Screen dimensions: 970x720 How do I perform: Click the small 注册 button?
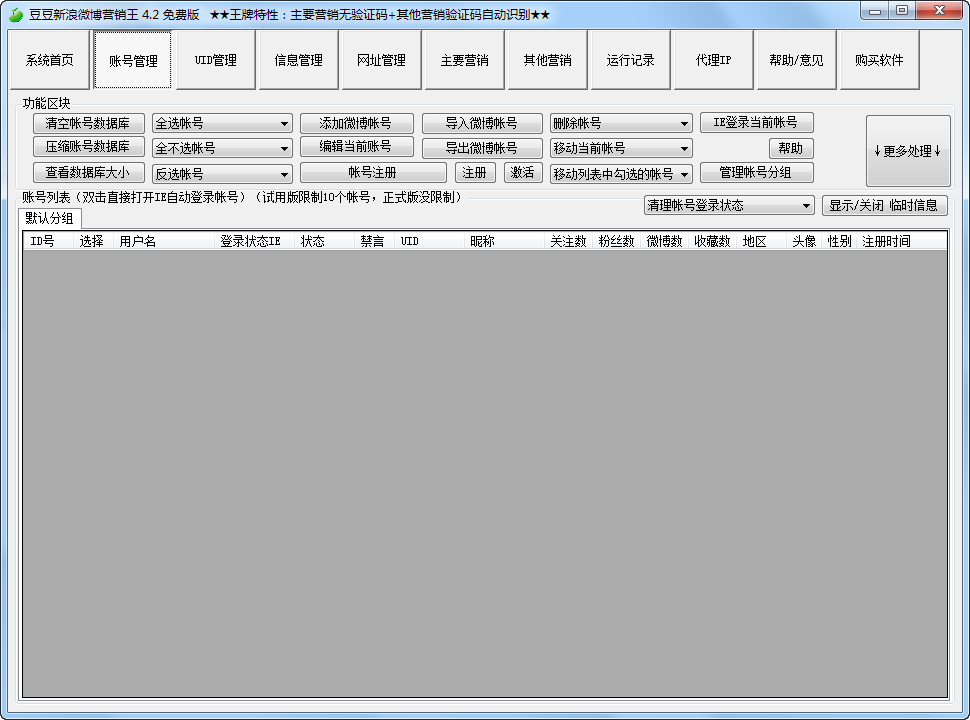click(x=475, y=172)
